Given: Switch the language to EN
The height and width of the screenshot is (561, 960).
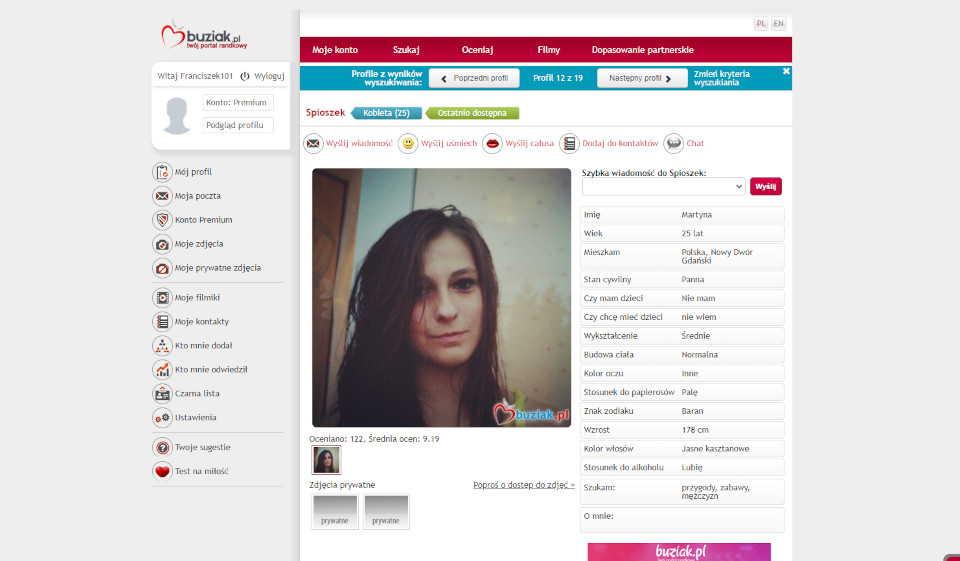Looking at the screenshot, I should pos(779,24).
